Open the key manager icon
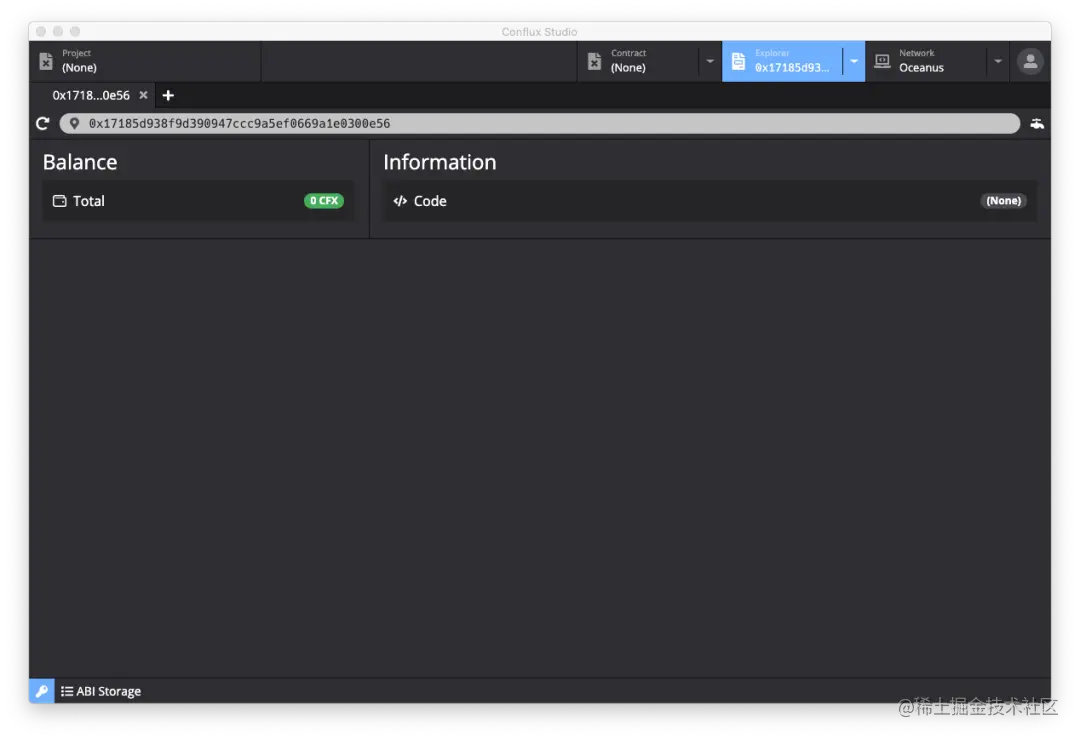The width and height of the screenshot is (1080, 739). 41,691
